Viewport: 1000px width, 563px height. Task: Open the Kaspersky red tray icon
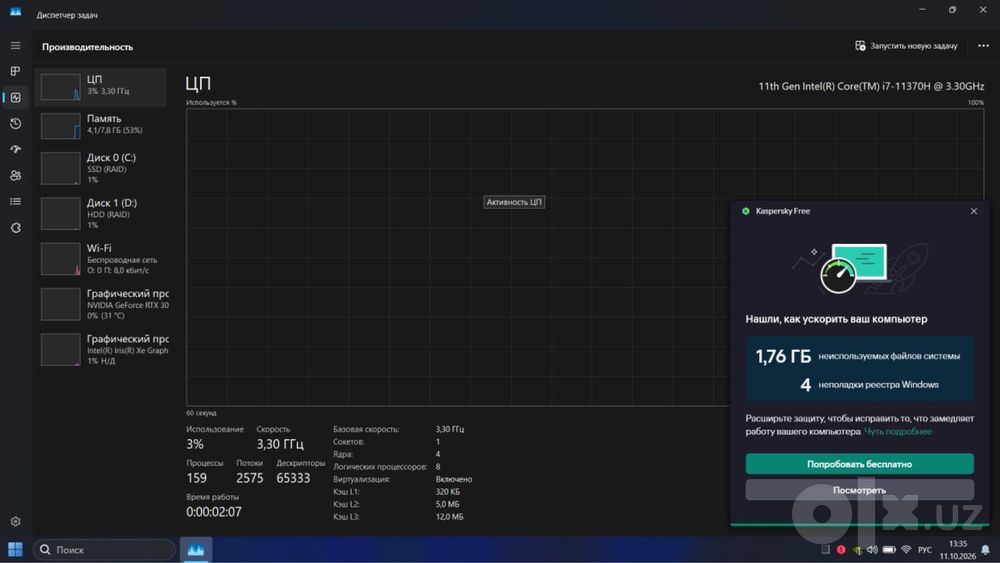coord(841,549)
